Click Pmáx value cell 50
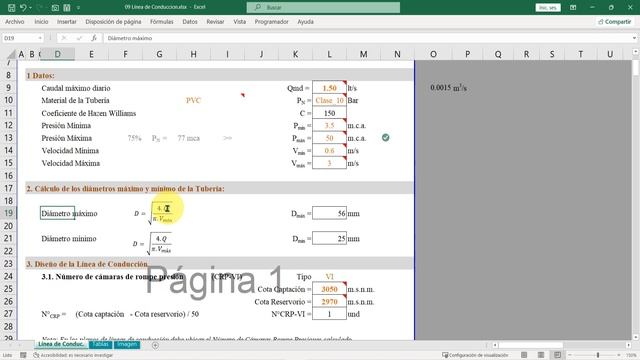Screen dimensions: 640x360 tap(329, 138)
